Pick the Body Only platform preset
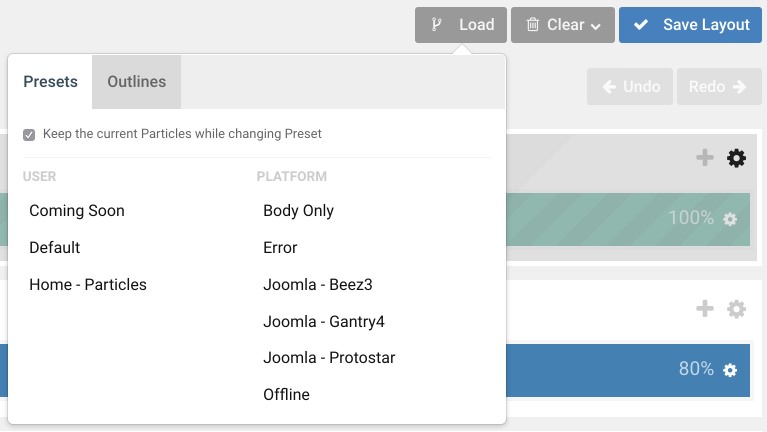 point(298,211)
